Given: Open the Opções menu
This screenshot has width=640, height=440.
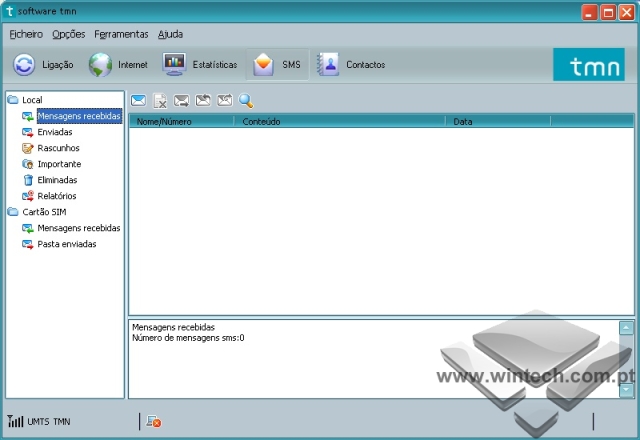Looking at the screenshot, I should point(69,34).
